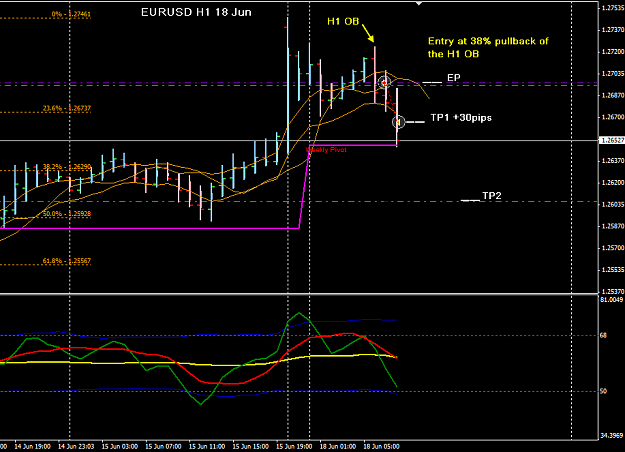Click price axis value 1.25870
625x452 pixels.
pos(612,226)
